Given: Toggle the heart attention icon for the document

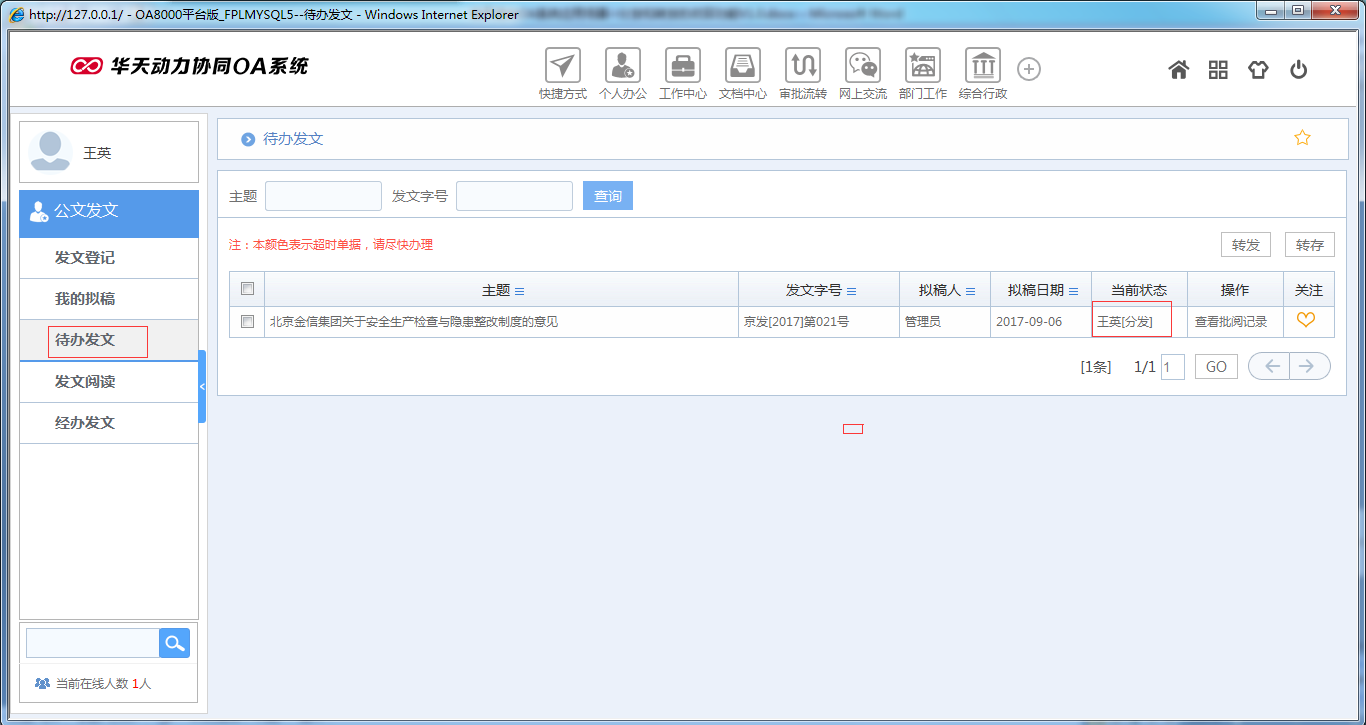Looking at the screenshot, I should point(1308,322).
